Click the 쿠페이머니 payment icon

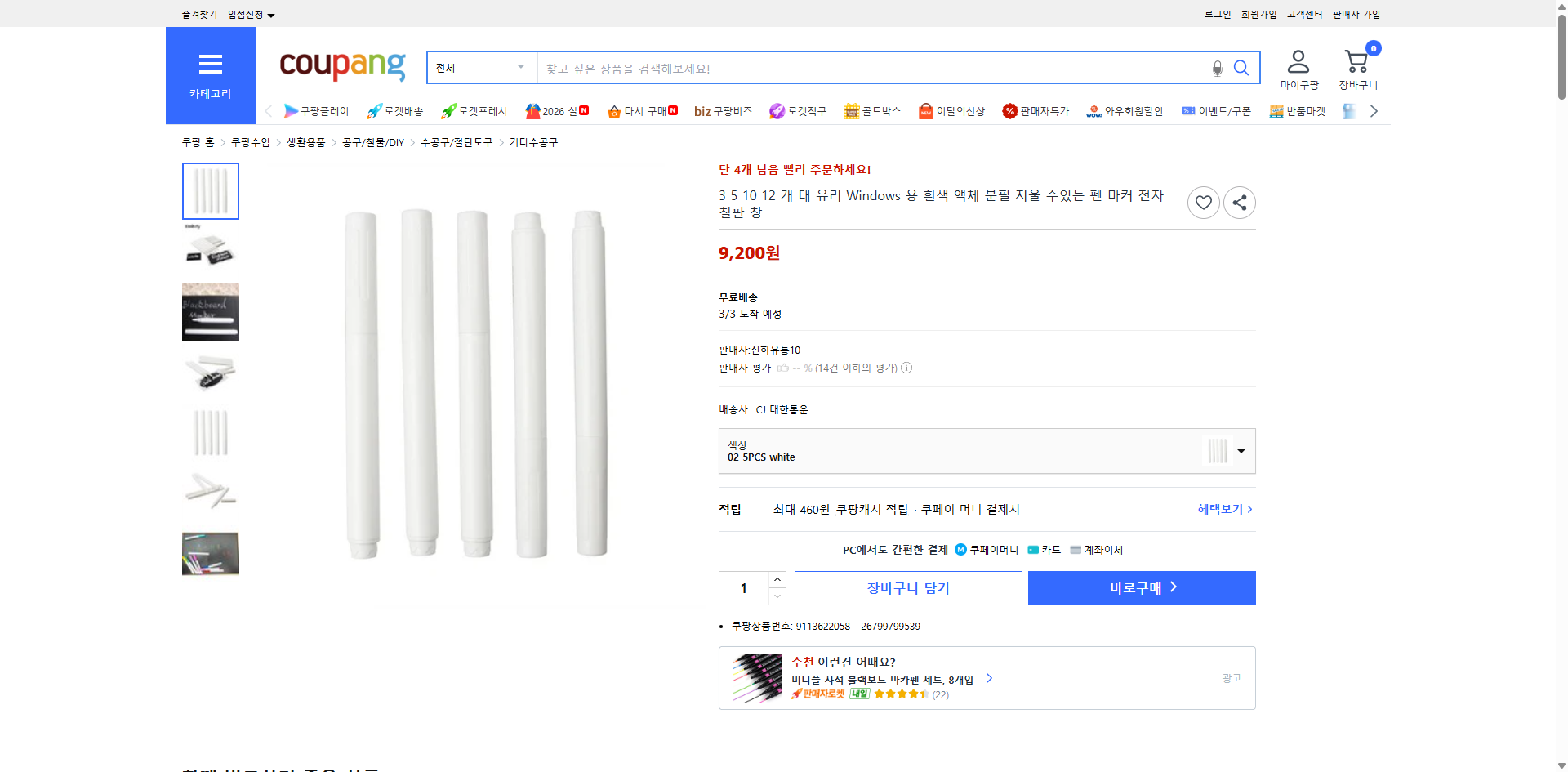coord(960,549)
